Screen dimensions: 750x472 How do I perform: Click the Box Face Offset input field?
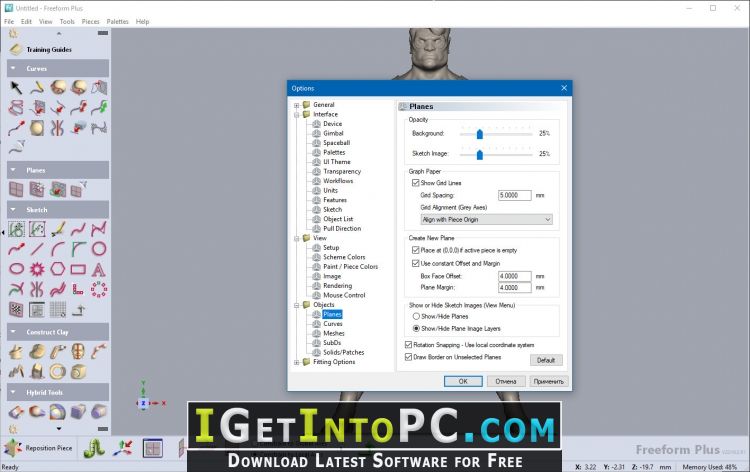pyautogui.click(x=515, y=276)
